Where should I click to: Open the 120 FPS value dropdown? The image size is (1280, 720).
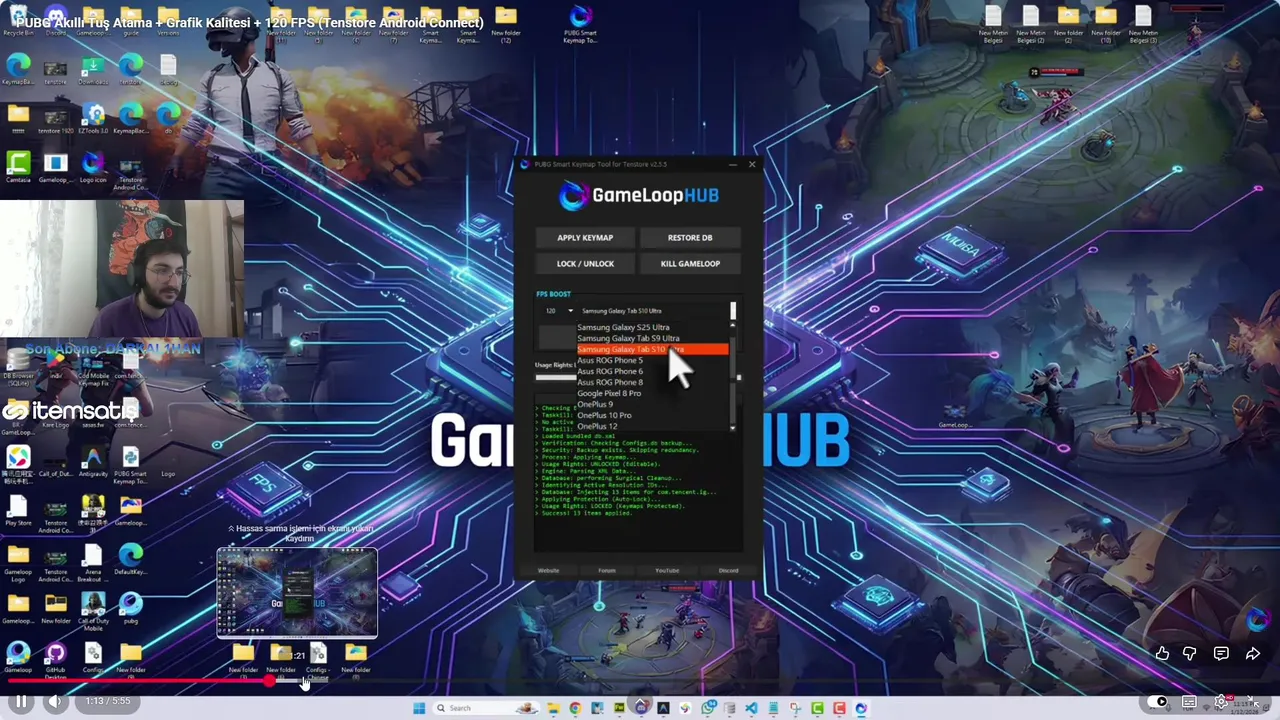[557, 311]
